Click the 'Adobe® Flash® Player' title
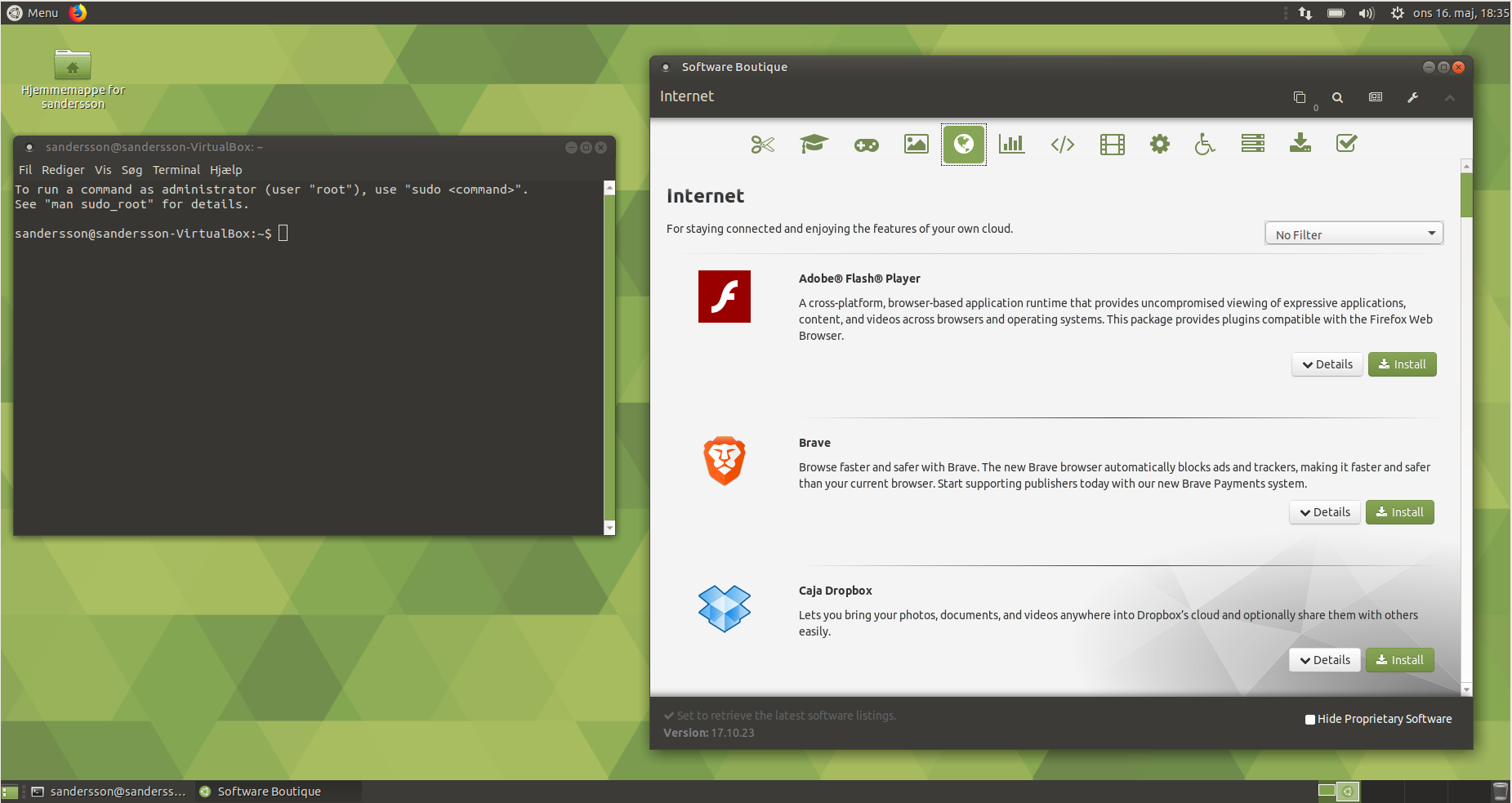Viewport: 1512px width, 803px height. 859,279
